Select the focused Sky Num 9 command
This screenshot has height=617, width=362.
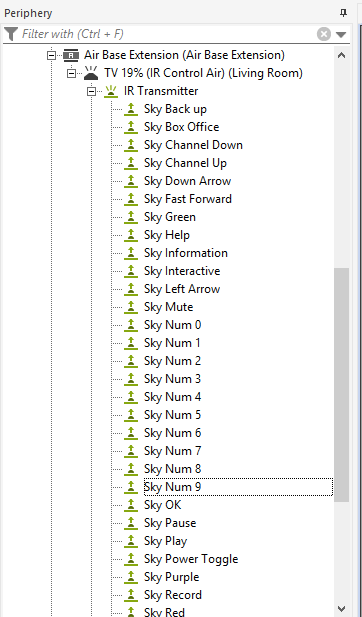[x=238, y=487]
